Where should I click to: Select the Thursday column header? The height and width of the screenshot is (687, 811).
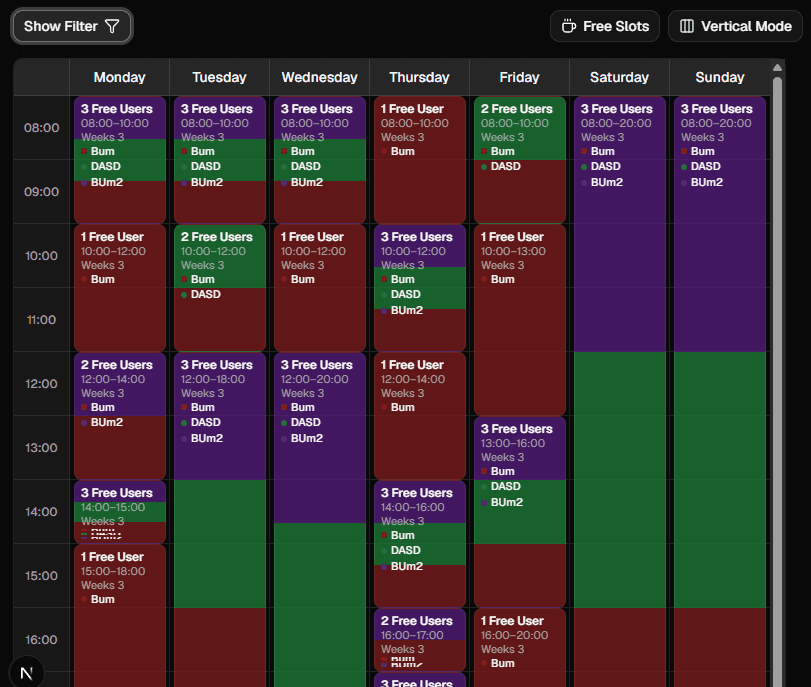click(419, 77)
